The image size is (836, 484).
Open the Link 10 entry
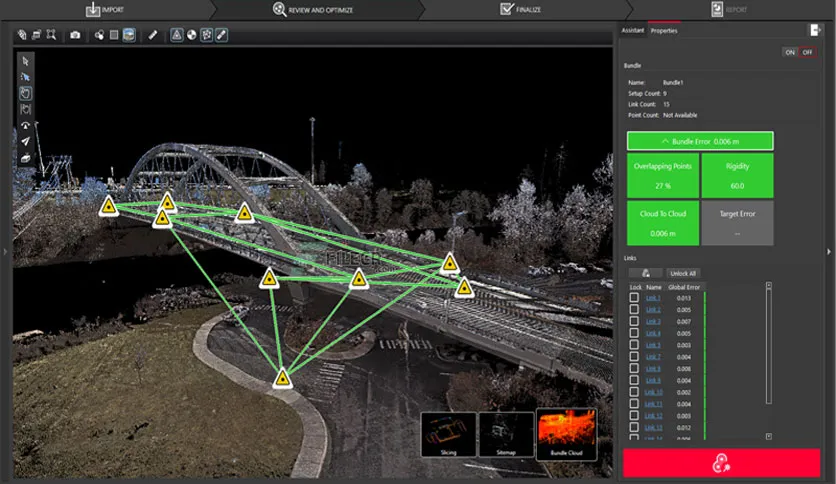click(653, 392)
